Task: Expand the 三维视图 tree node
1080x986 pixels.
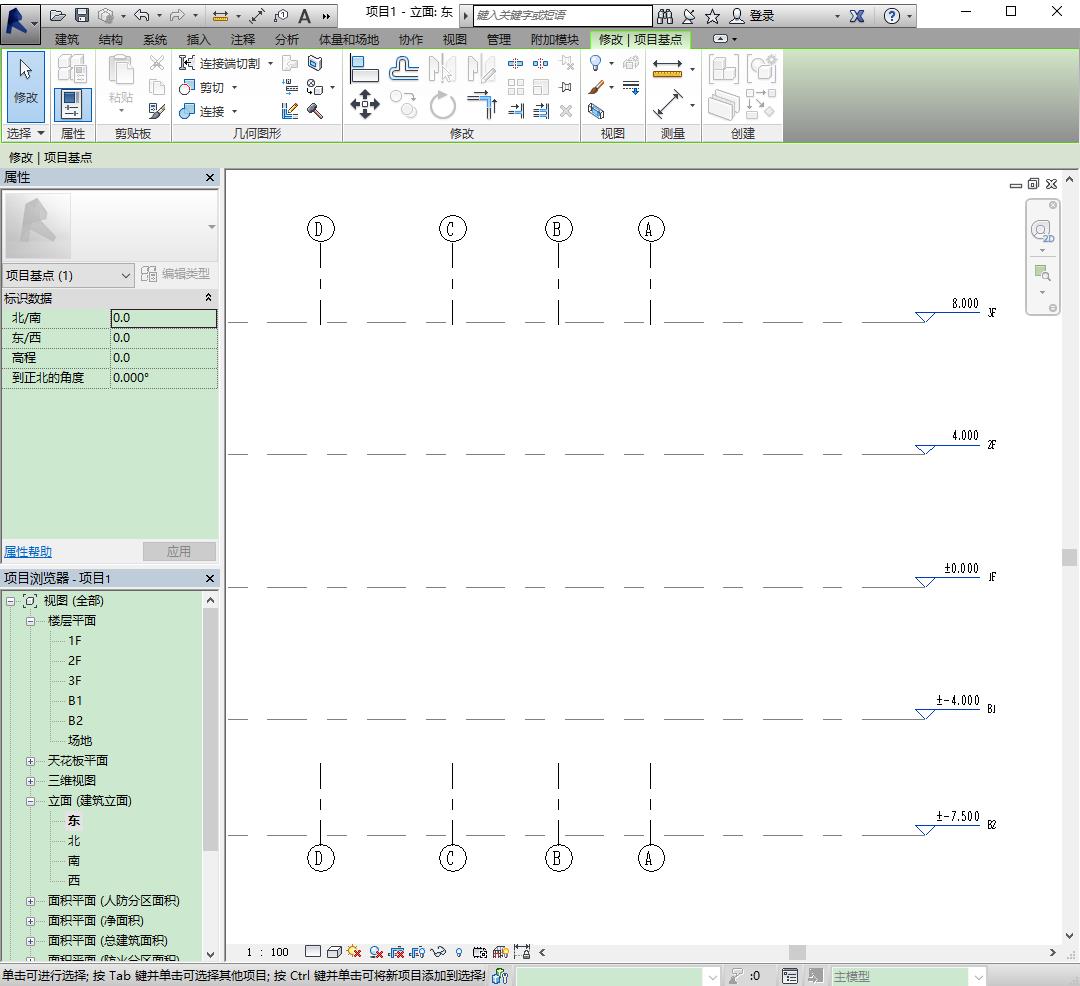Action: 30,781
